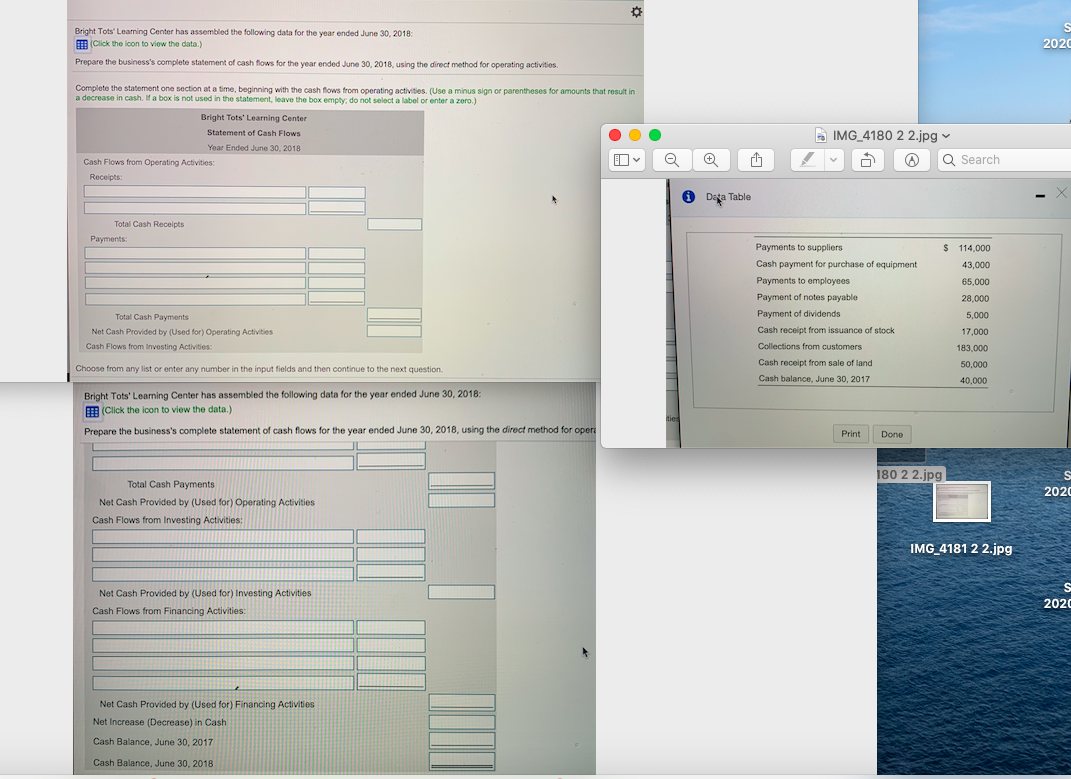
Task: Select the 'Collections from customers' row text
Action: click(x=809, y=346)
